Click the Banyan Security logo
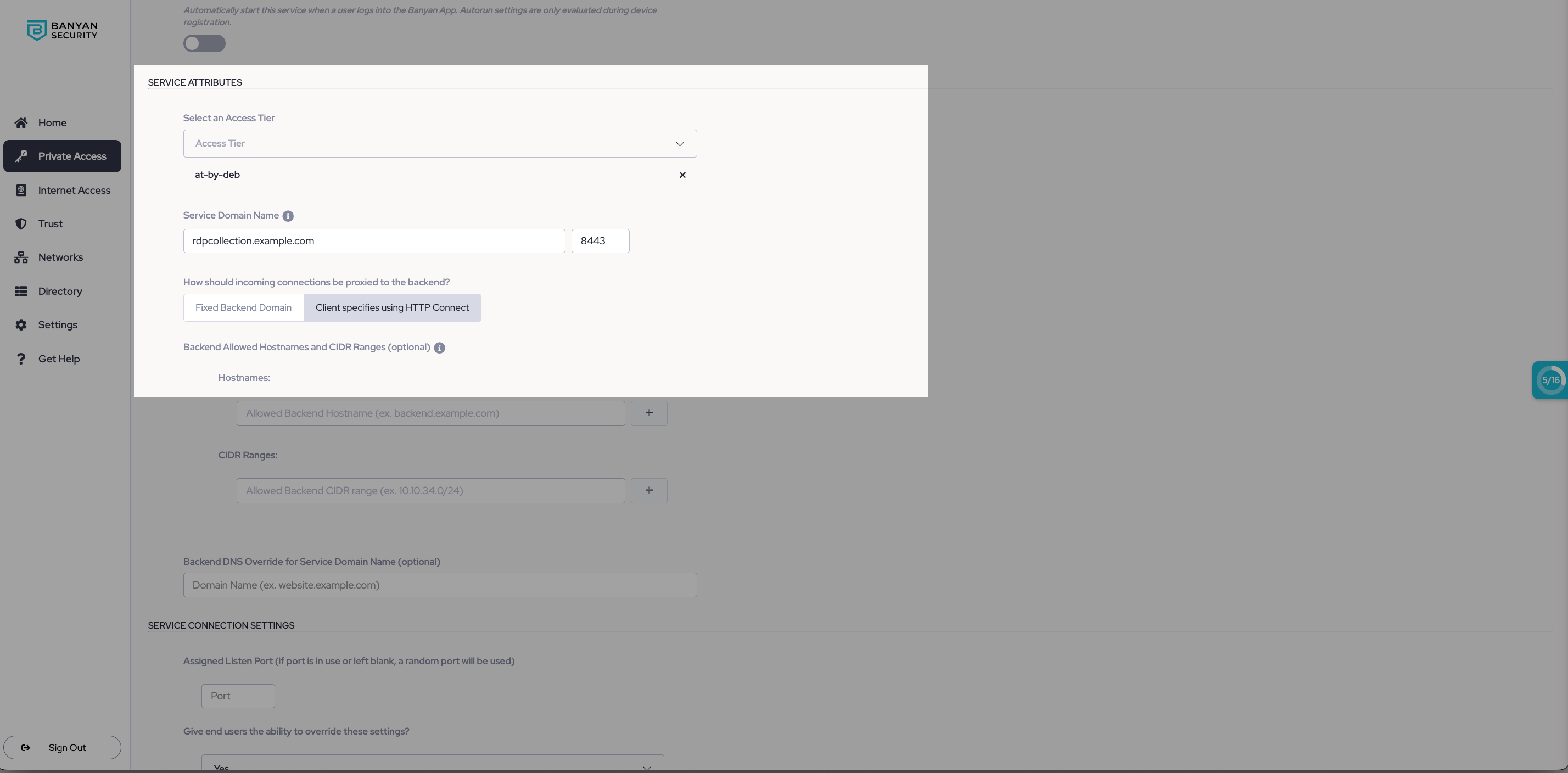This screenshot has height=773, width=1568. [61, 30]
